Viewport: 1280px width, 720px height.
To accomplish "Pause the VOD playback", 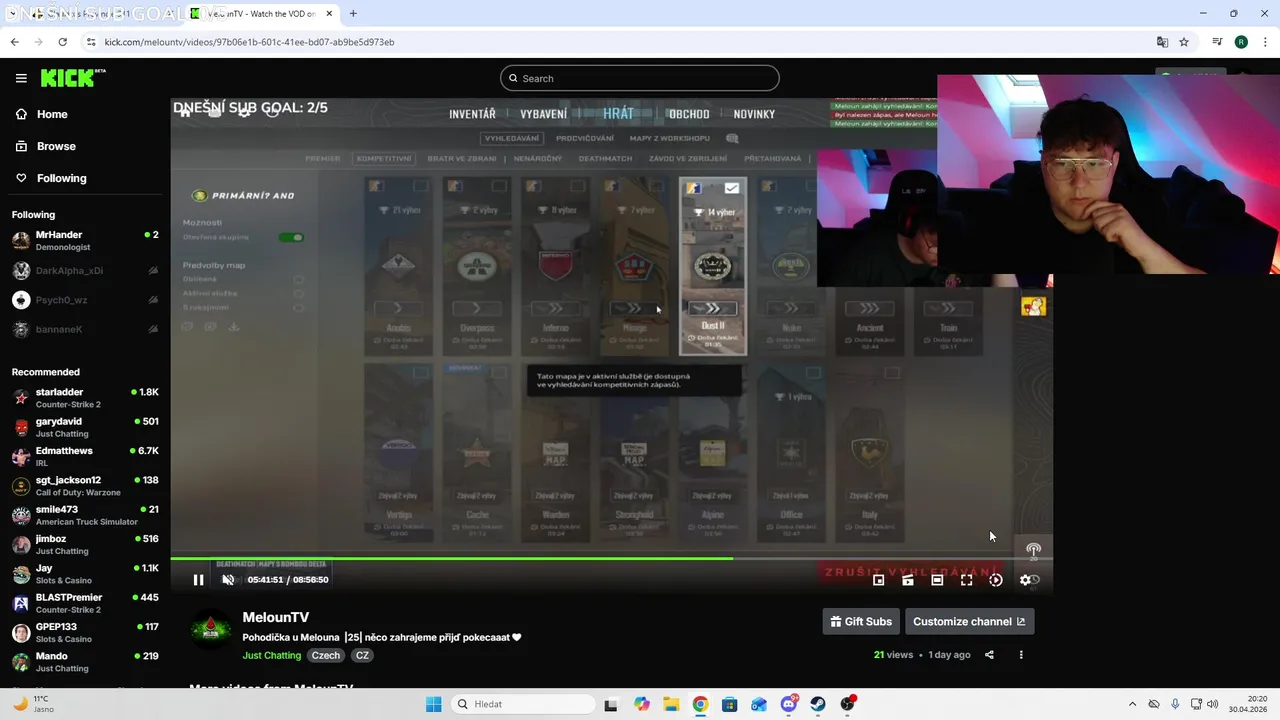I will [x=198, y=580].
